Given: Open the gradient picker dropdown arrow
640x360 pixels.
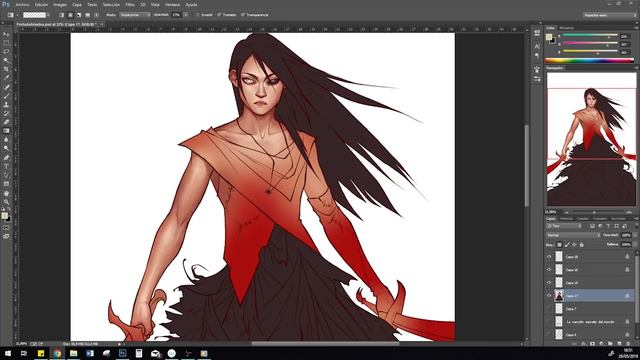Looking at the screenshot, I should (x=49, y=15).
